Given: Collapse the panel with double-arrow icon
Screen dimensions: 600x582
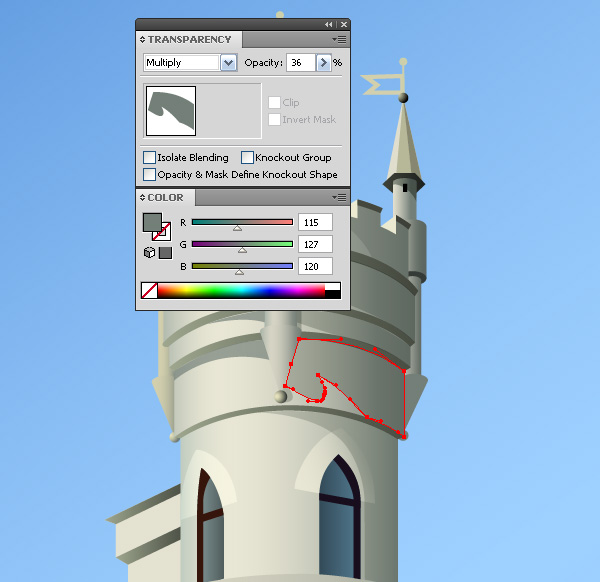Looking at the screenshot, I should pyautogui.click(x=329, y=24).
